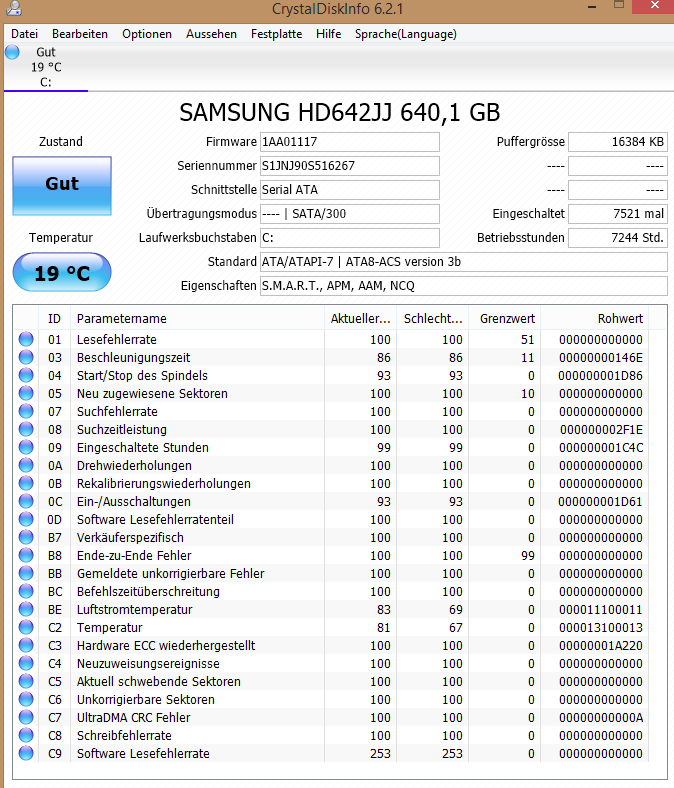Click the Laufwerksbuchstaben field C:

(x=349, y=238)
